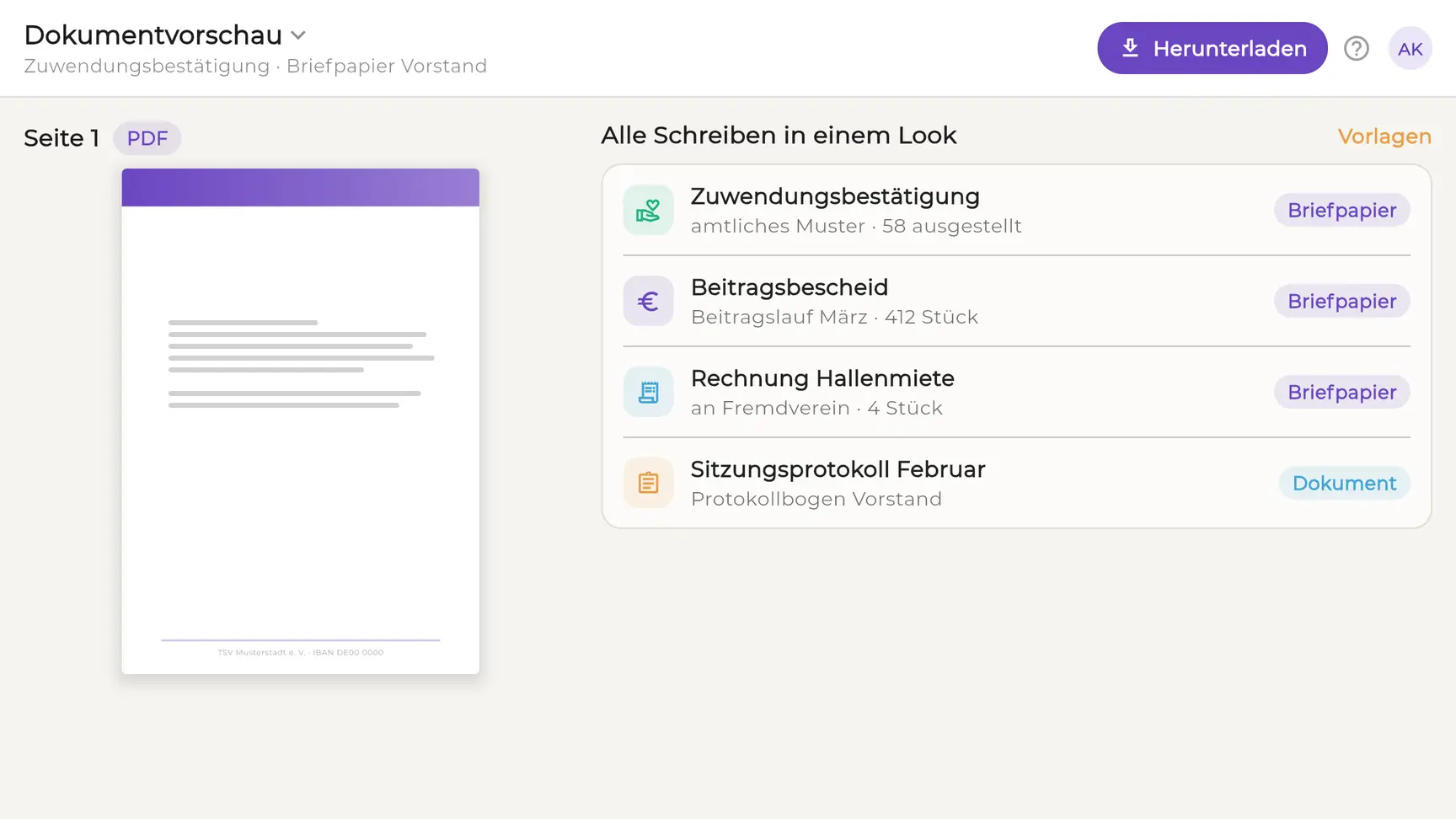The image size is (1456, 819).
Task: Click the footer line 'TSV Musterstadt e. V.'
Action: tap(301, 652)
